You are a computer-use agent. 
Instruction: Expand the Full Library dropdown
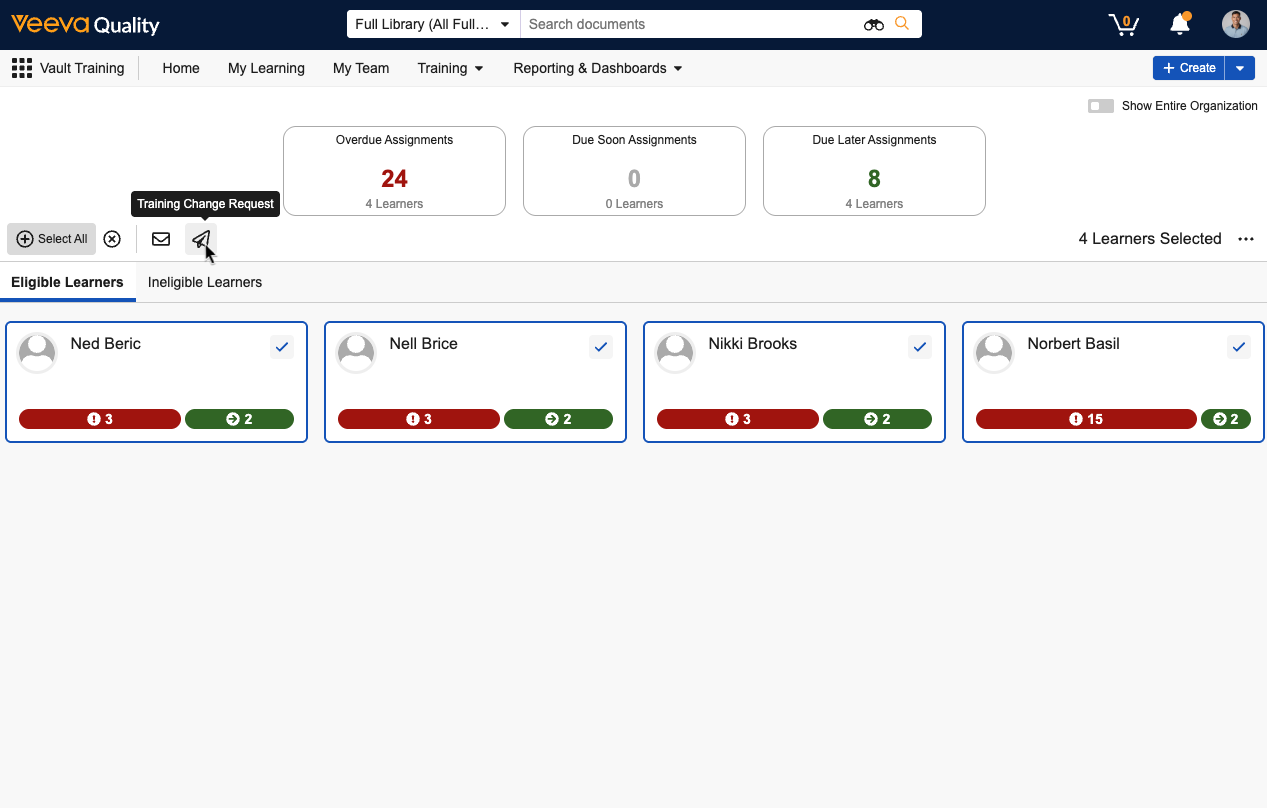point(433,24)
